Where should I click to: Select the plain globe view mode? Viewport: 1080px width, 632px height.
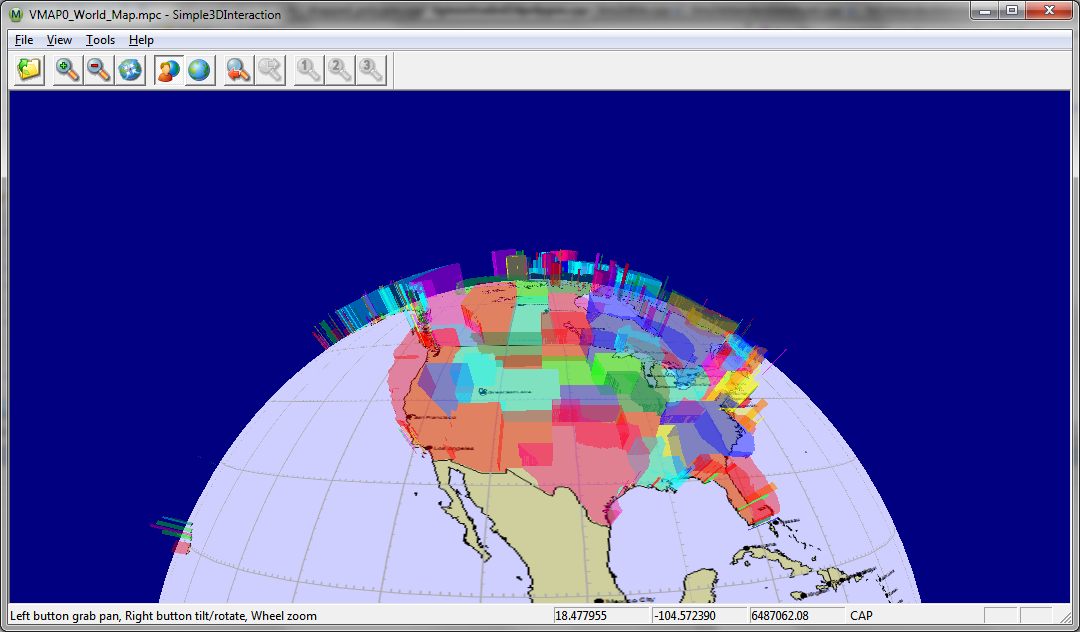click(x=200, y=70)
